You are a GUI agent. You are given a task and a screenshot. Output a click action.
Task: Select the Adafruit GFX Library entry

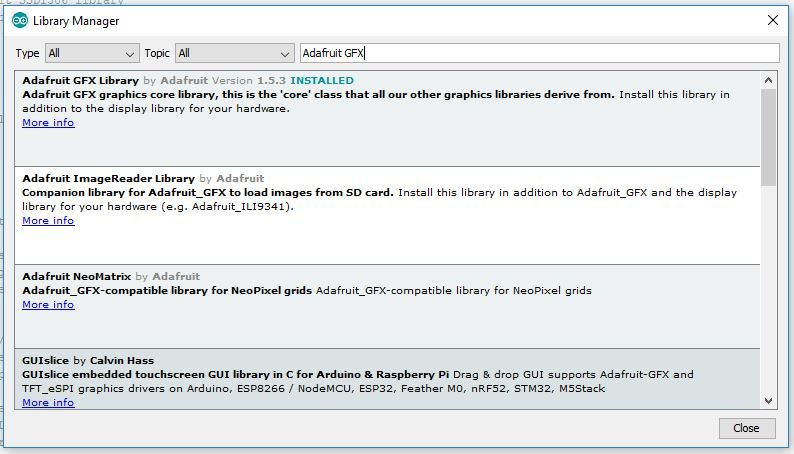click(387, 119)
